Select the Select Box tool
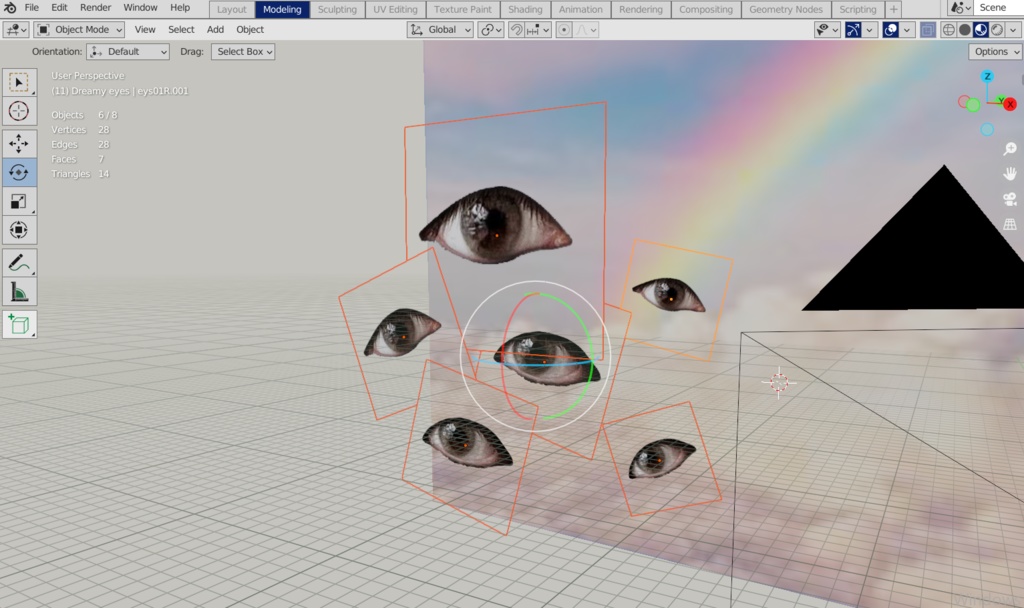1024x608 pixels. point(19,83)
